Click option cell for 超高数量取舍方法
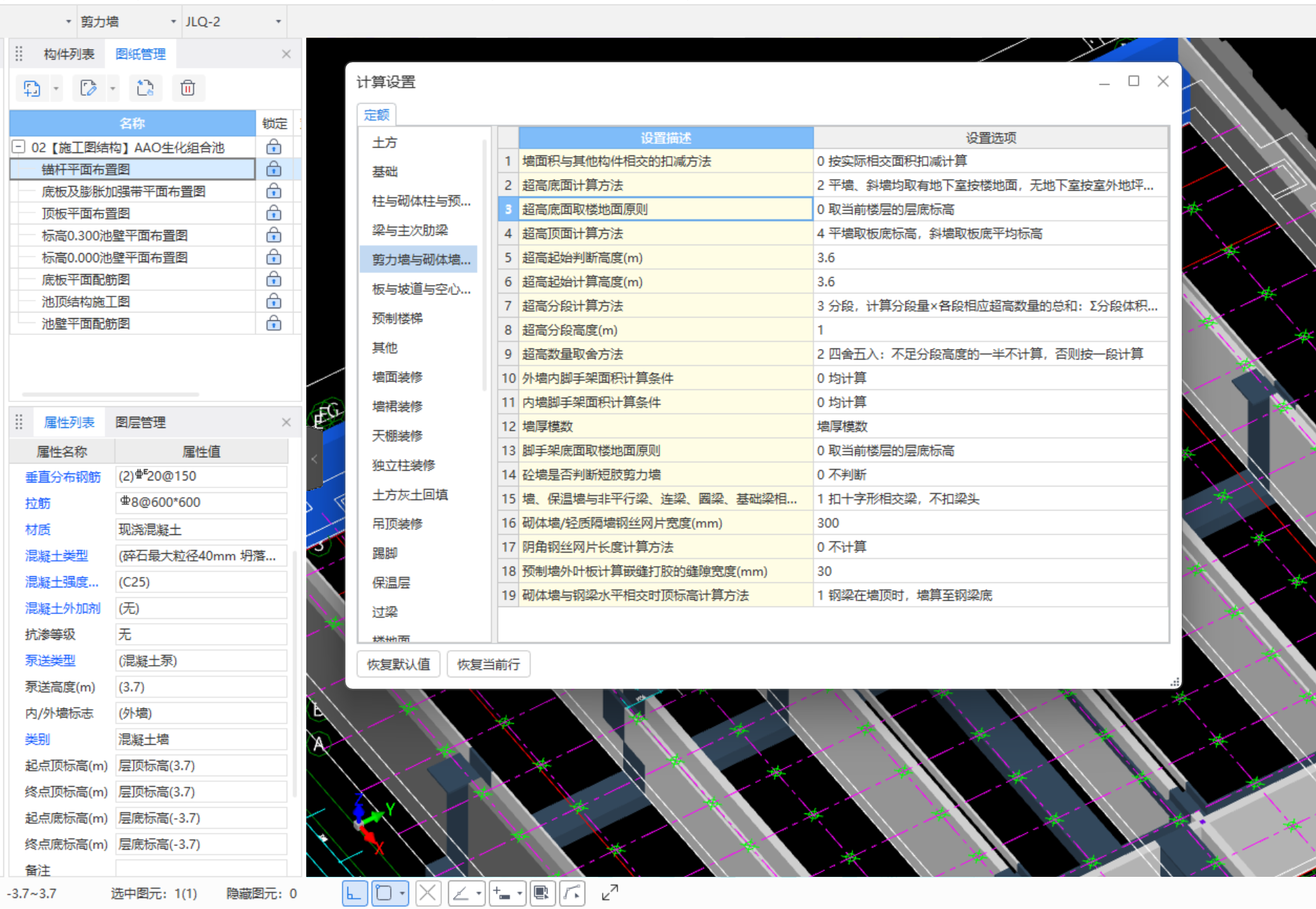The image size is (1316, 909). (990, 354)
